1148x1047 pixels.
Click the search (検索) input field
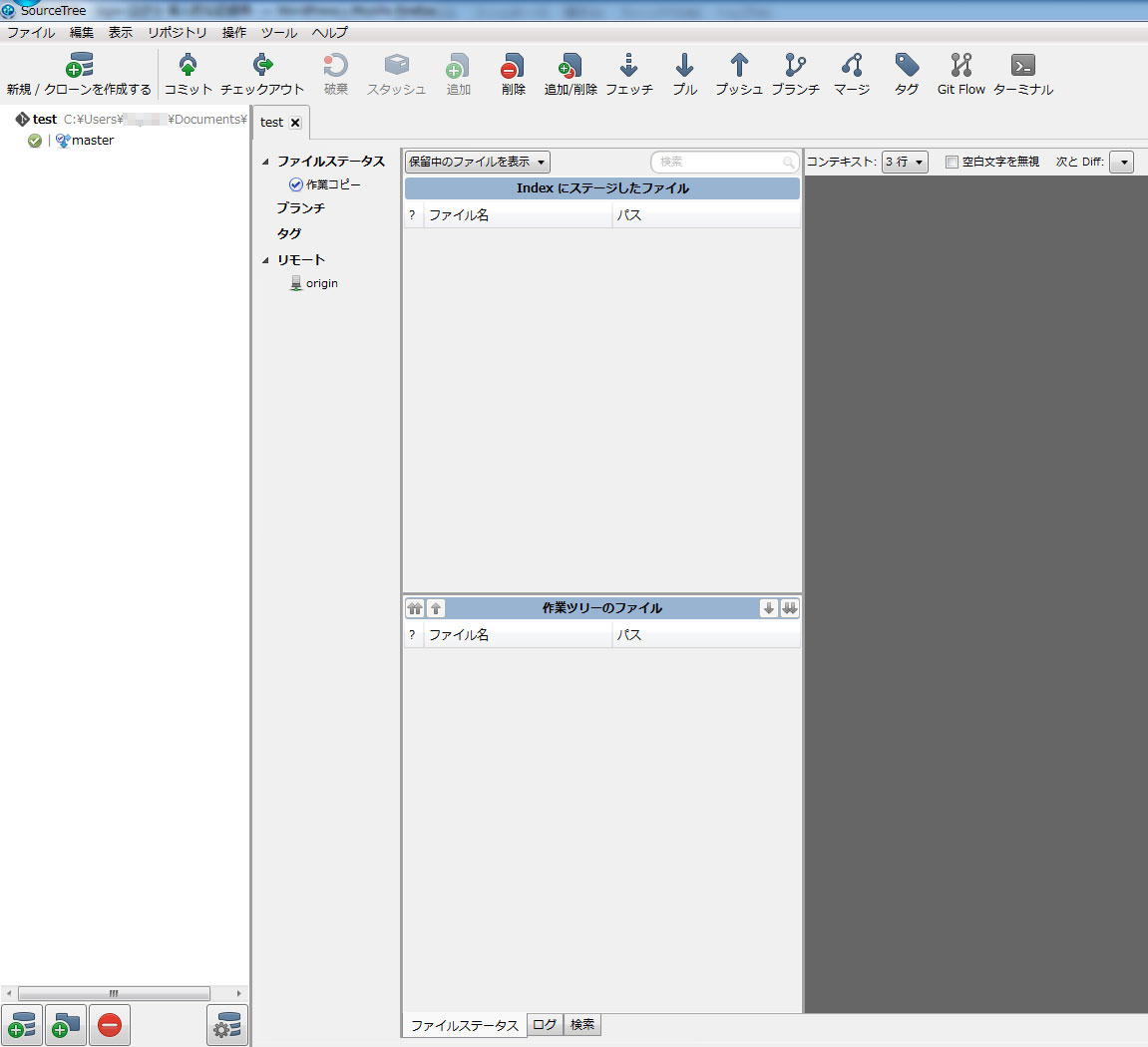(x=718, y=162)
